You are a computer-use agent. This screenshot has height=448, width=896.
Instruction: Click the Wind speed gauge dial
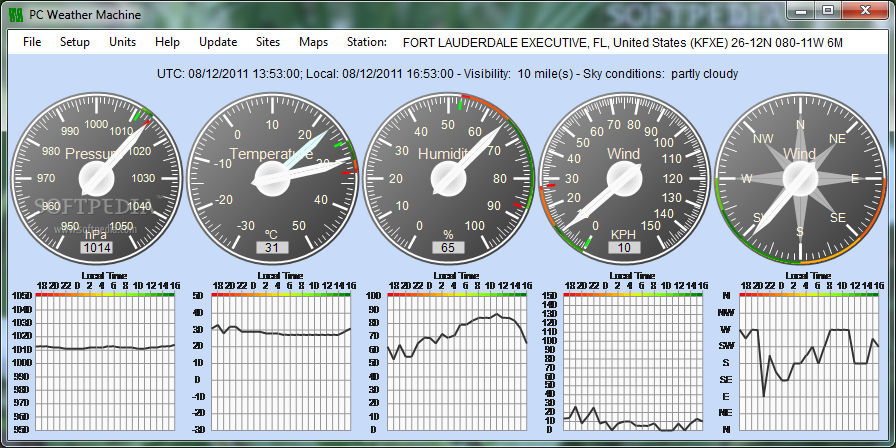coord(625,179)
